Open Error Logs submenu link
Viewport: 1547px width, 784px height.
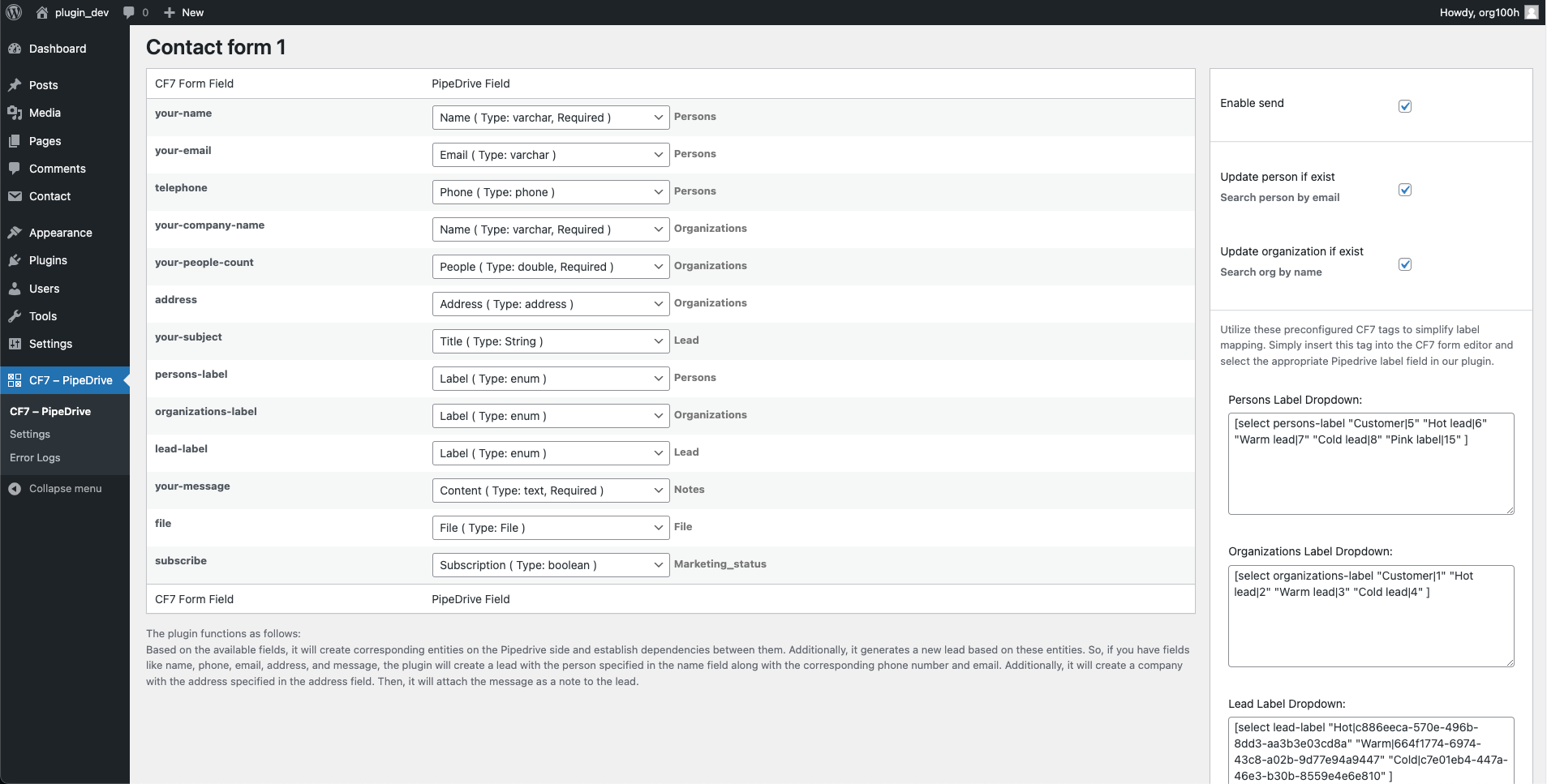[x=35, y=458]
